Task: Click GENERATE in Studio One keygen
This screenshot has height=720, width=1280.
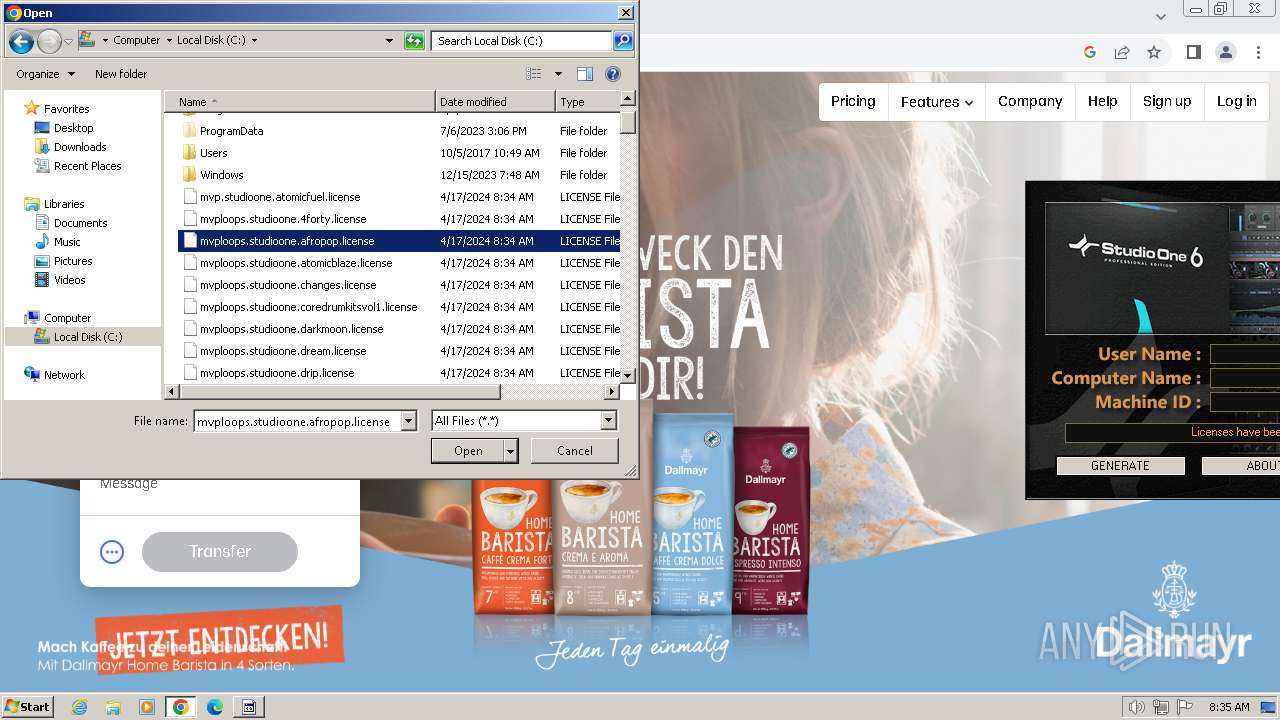Action: 1120,466
